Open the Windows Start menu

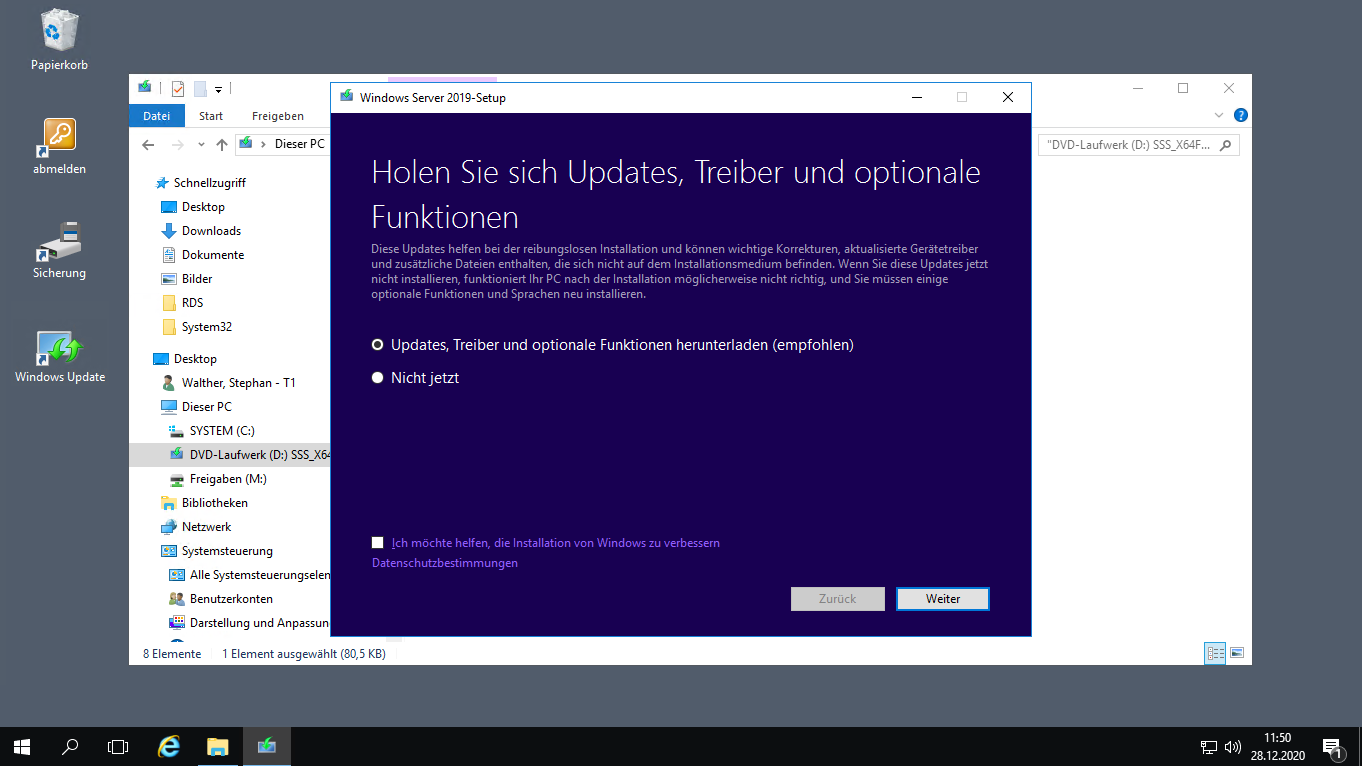click(x=22, y=746)
